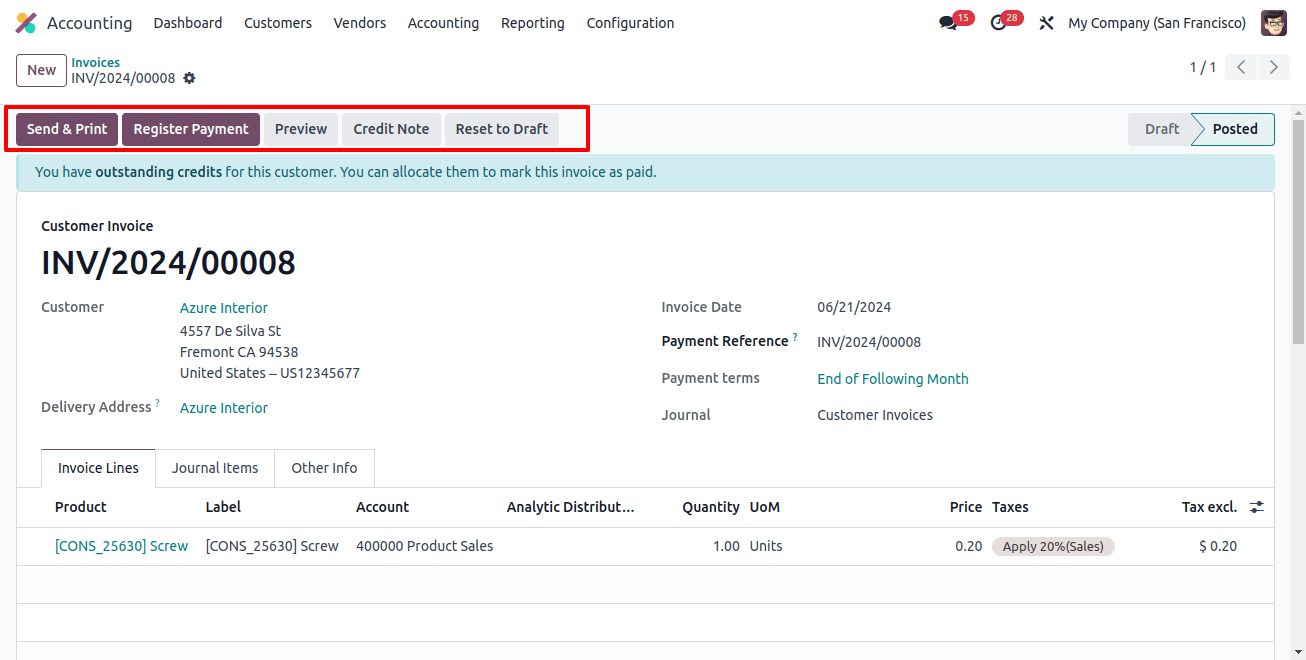Select the Invoice Lines tab
This screenshot has width=1306, height=660.
[99, 468]
